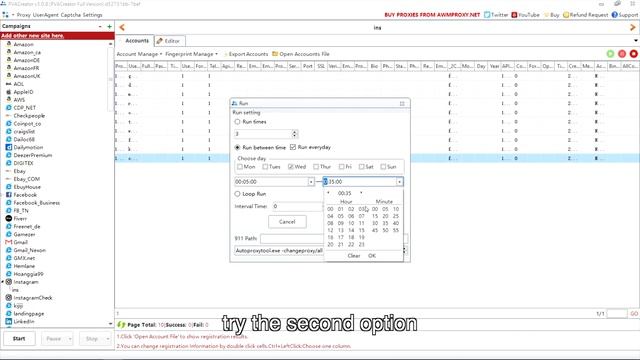
Task: Open the Captcha menu
Action: tap(70, 15)
